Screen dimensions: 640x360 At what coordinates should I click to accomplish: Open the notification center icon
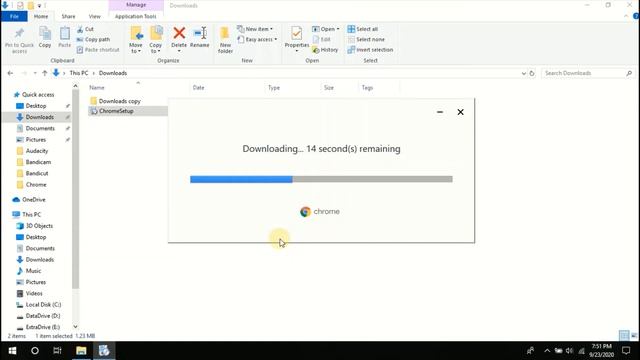[x=626, y=351]
